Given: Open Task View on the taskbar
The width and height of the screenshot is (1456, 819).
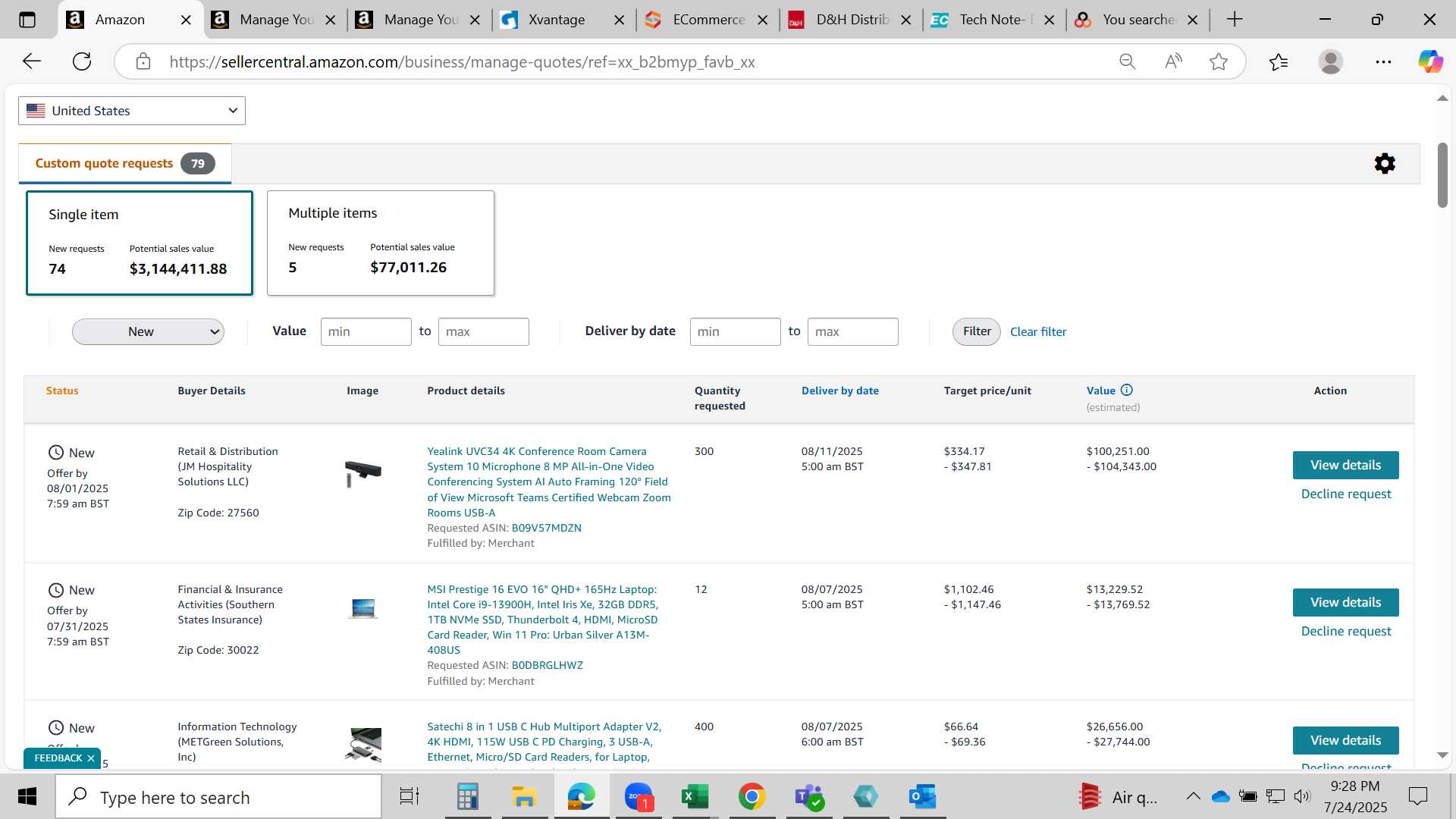Looking at the screenshot, I should click(409, 796).
